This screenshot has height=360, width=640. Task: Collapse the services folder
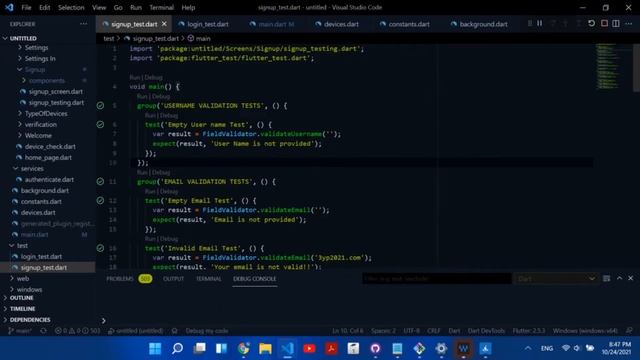click(x=16, y=169)
